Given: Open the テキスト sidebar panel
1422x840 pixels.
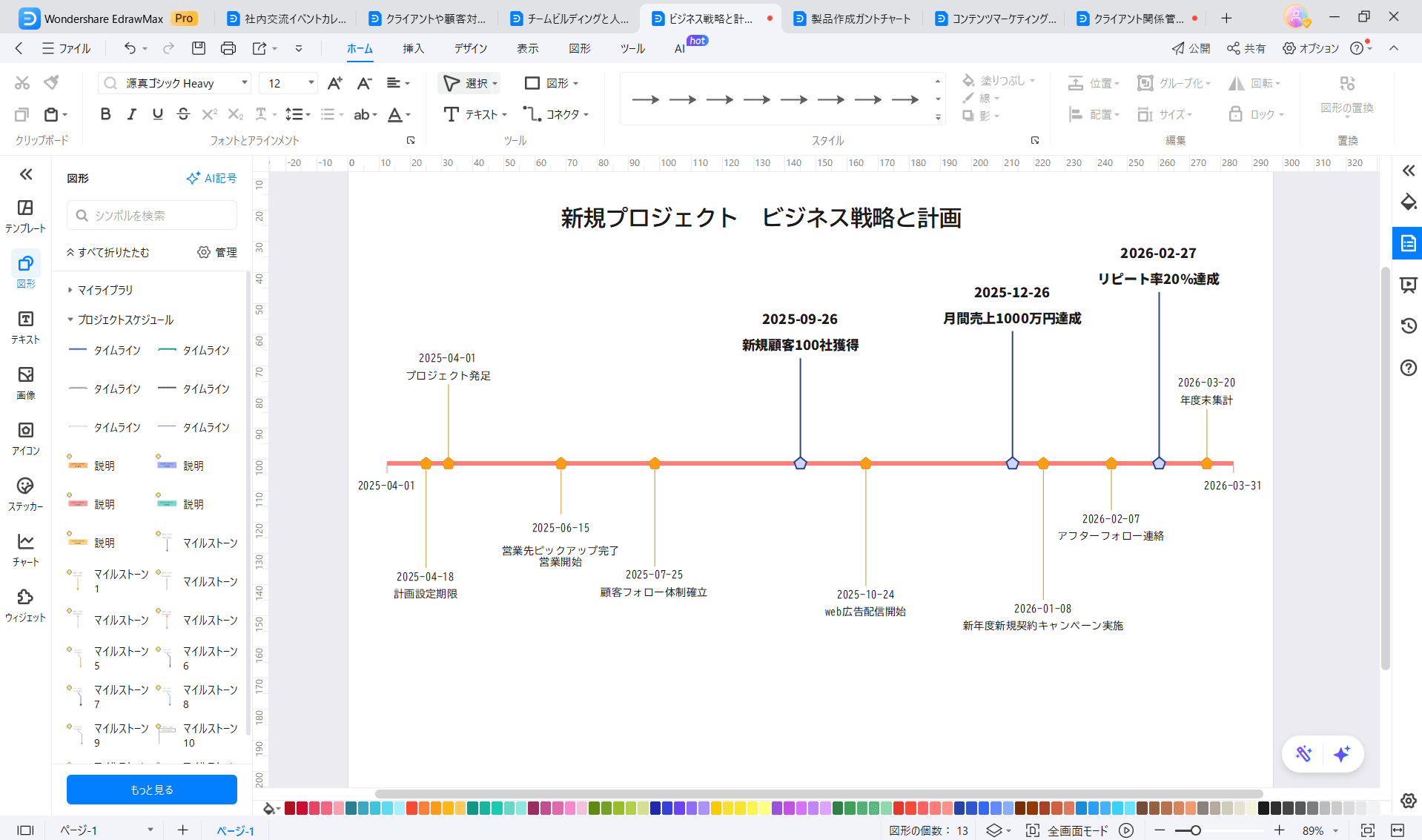Looking at the screenshot, I should 26,327.
